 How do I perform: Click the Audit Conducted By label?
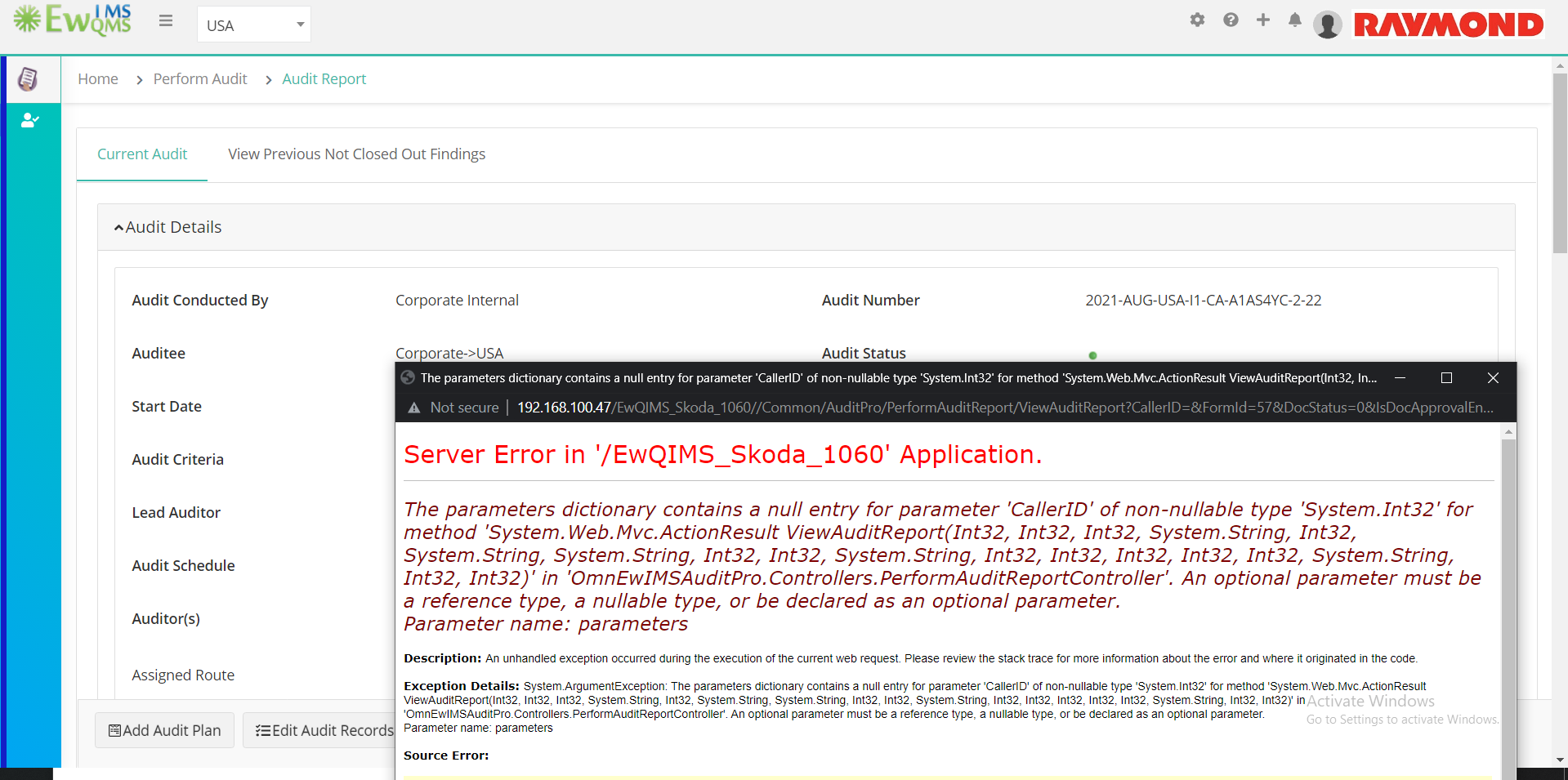200,301
